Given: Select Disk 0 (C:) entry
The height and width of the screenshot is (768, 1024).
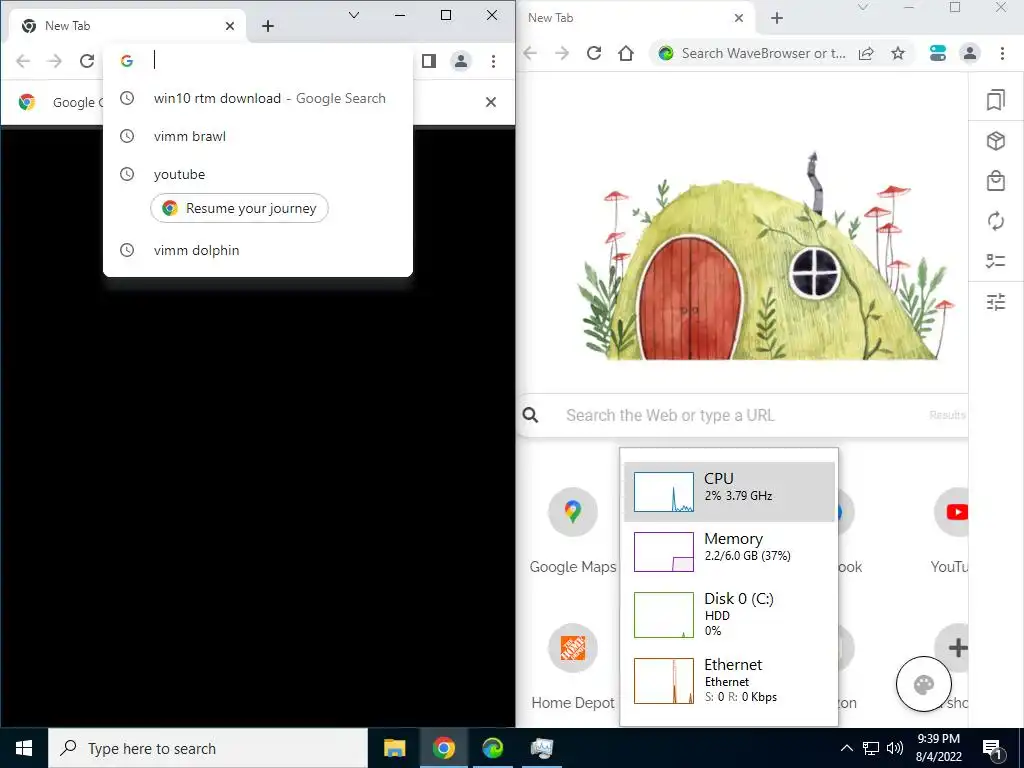Looking at the screenshot, I should [729, 615].
